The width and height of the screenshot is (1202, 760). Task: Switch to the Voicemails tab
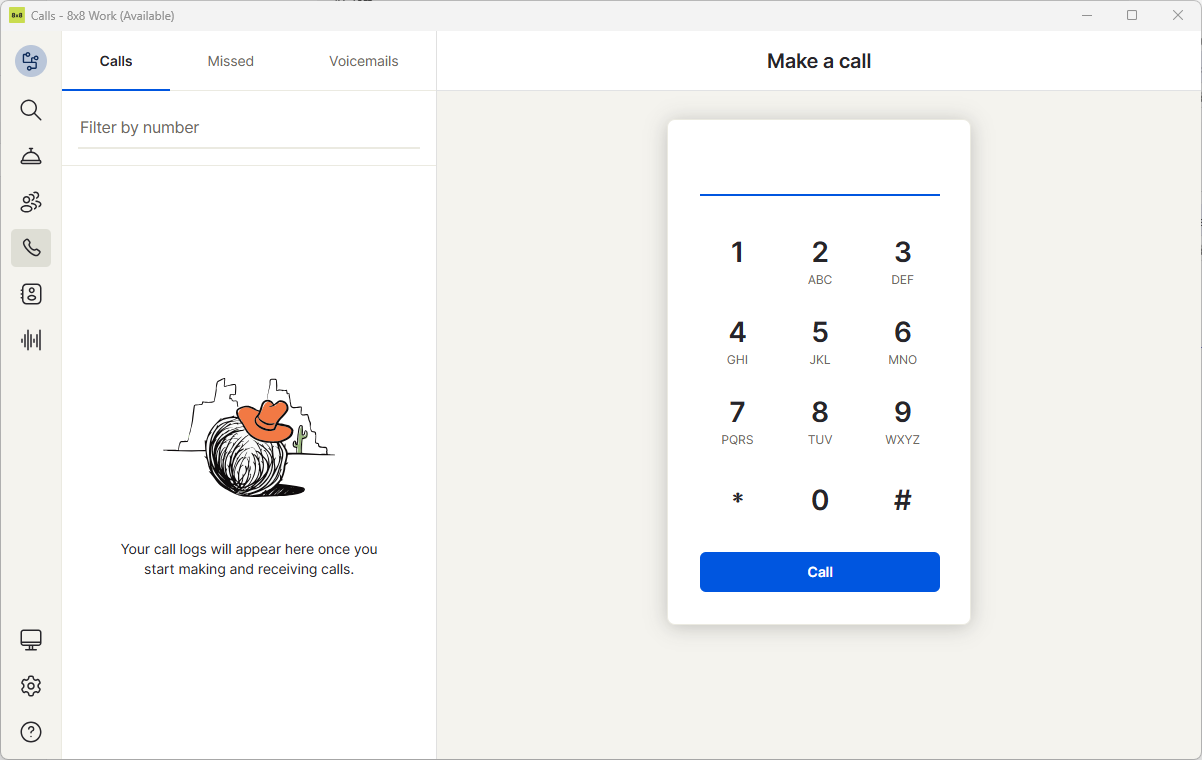pos(364,61)
